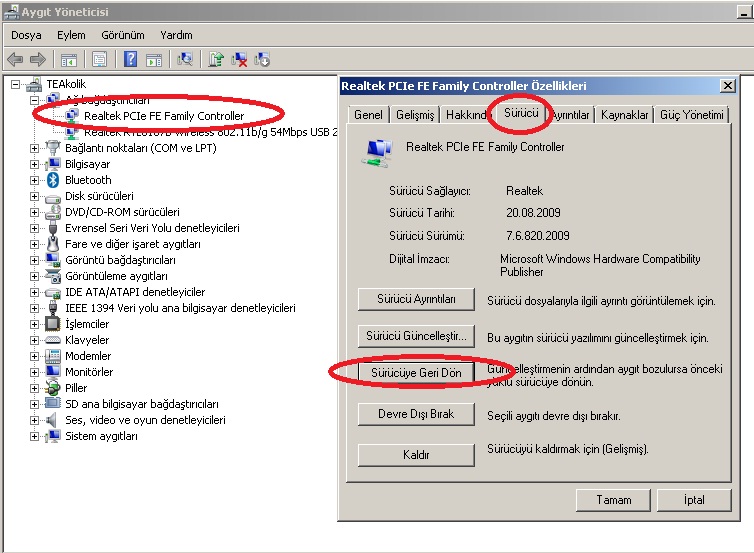Click the Sürücü Güncelleştir... button
This screenshot has height=553, width=754.
[416, 336]
